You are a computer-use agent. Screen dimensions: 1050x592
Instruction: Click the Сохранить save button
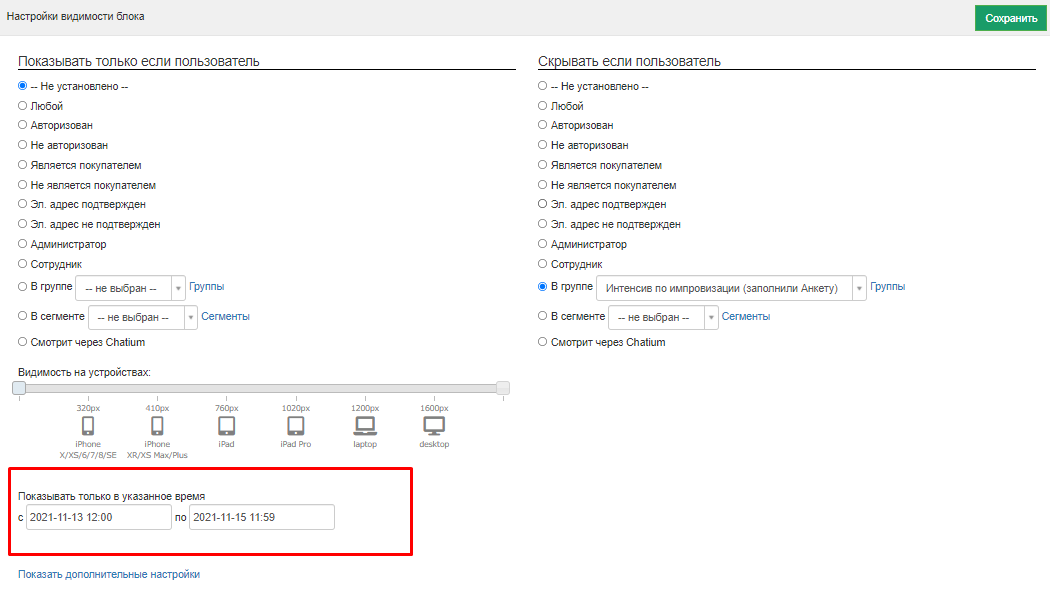pos(1010,18)
